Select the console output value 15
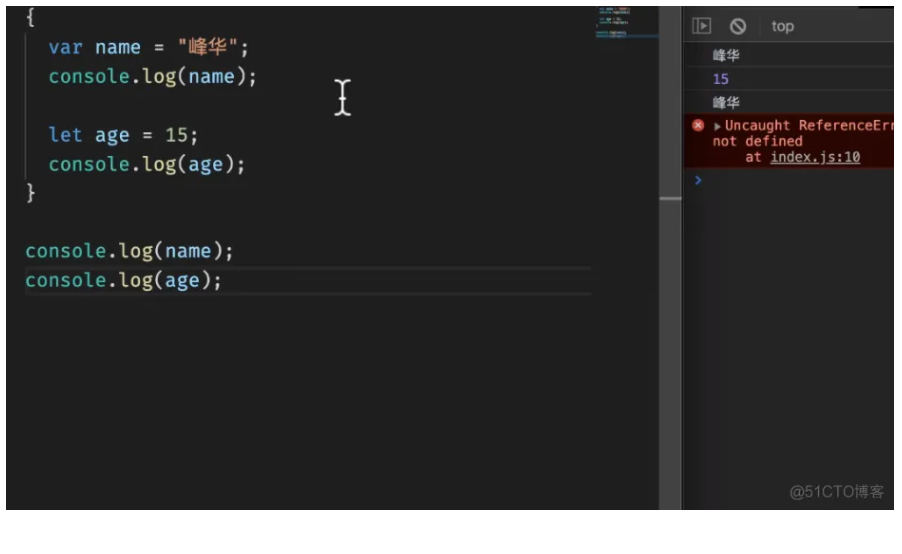The height and width of the screenshot is (554, 902). [x=721, y=79]
